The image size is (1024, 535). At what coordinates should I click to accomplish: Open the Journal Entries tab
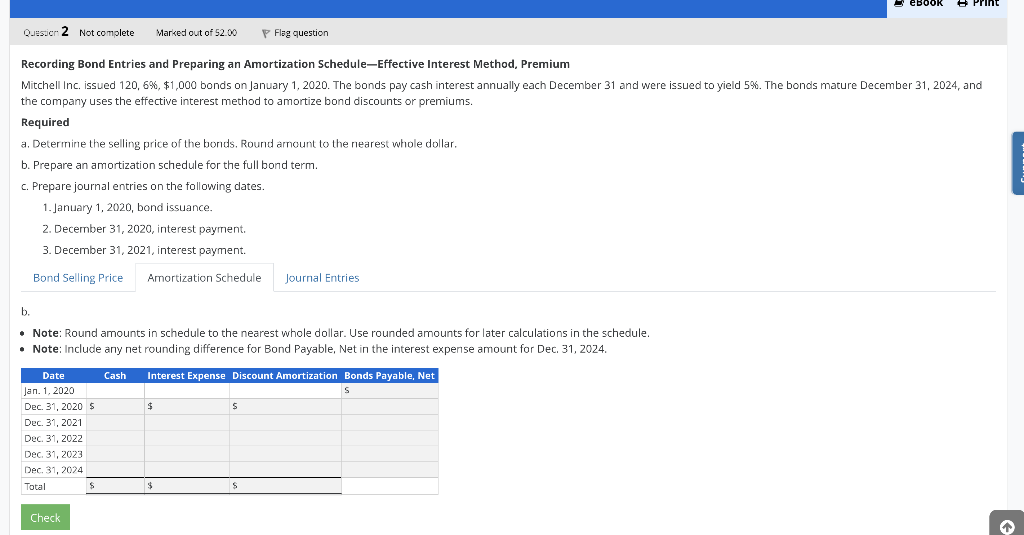[x=322, y=278]
